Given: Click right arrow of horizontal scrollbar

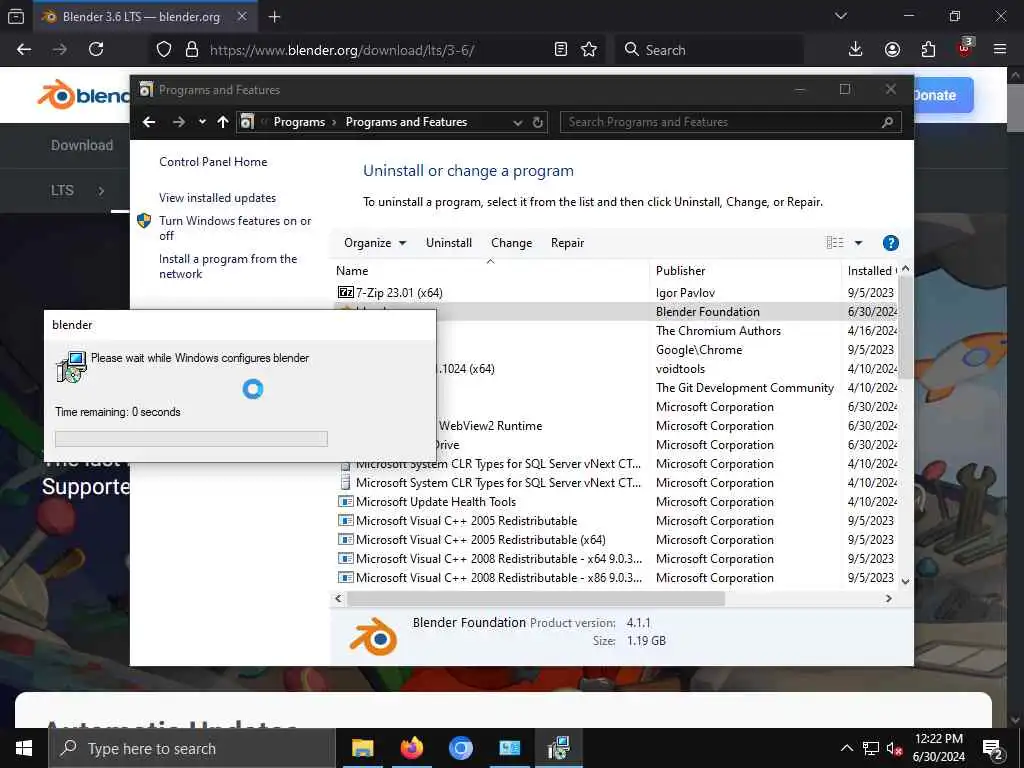Looking at the screenshot, I should click(889, 598).
